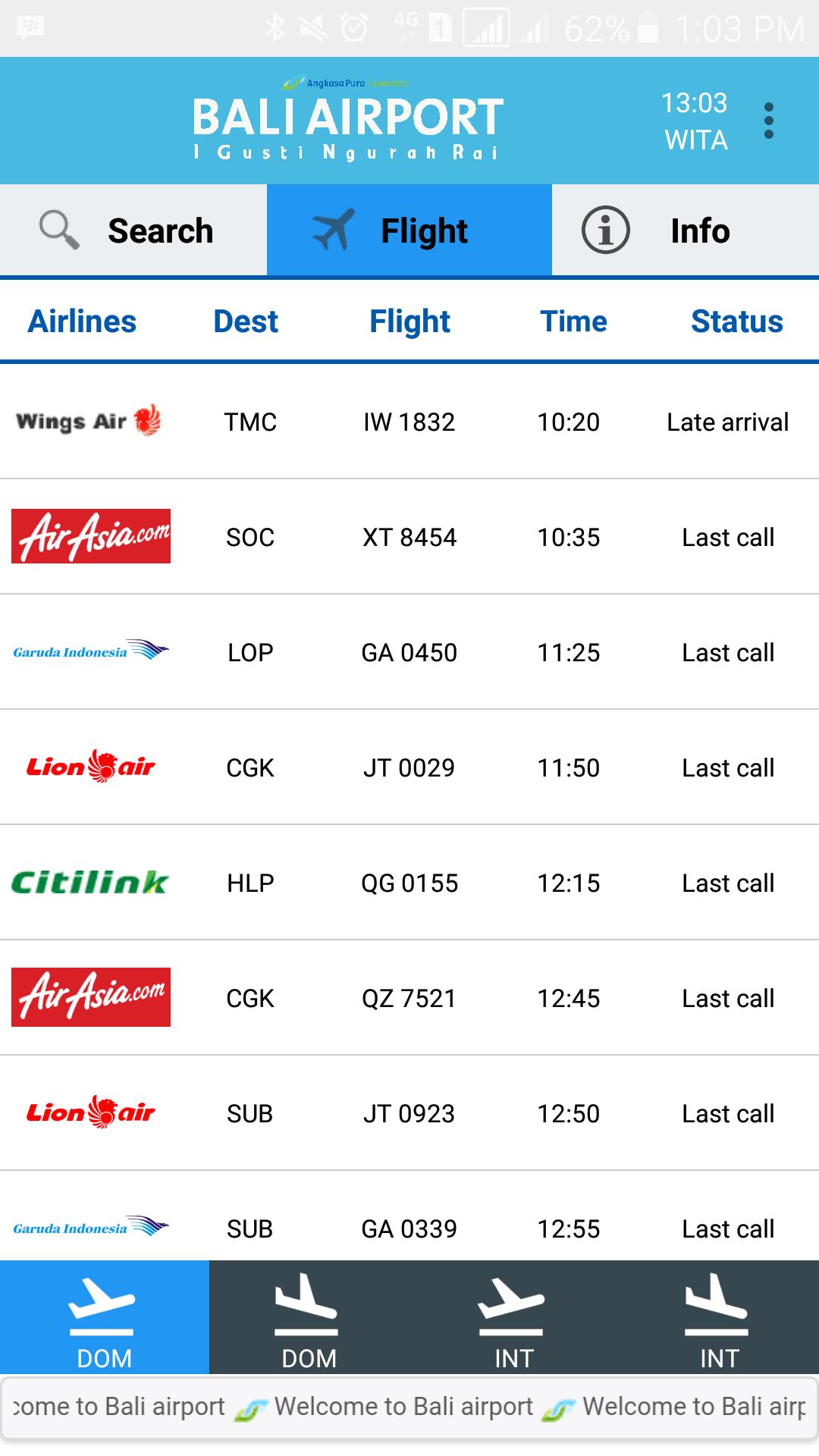Select flight XT 8454 to SOC
Image resolution: width=819 pixels, height=1456 pixels.
(409, 537)
